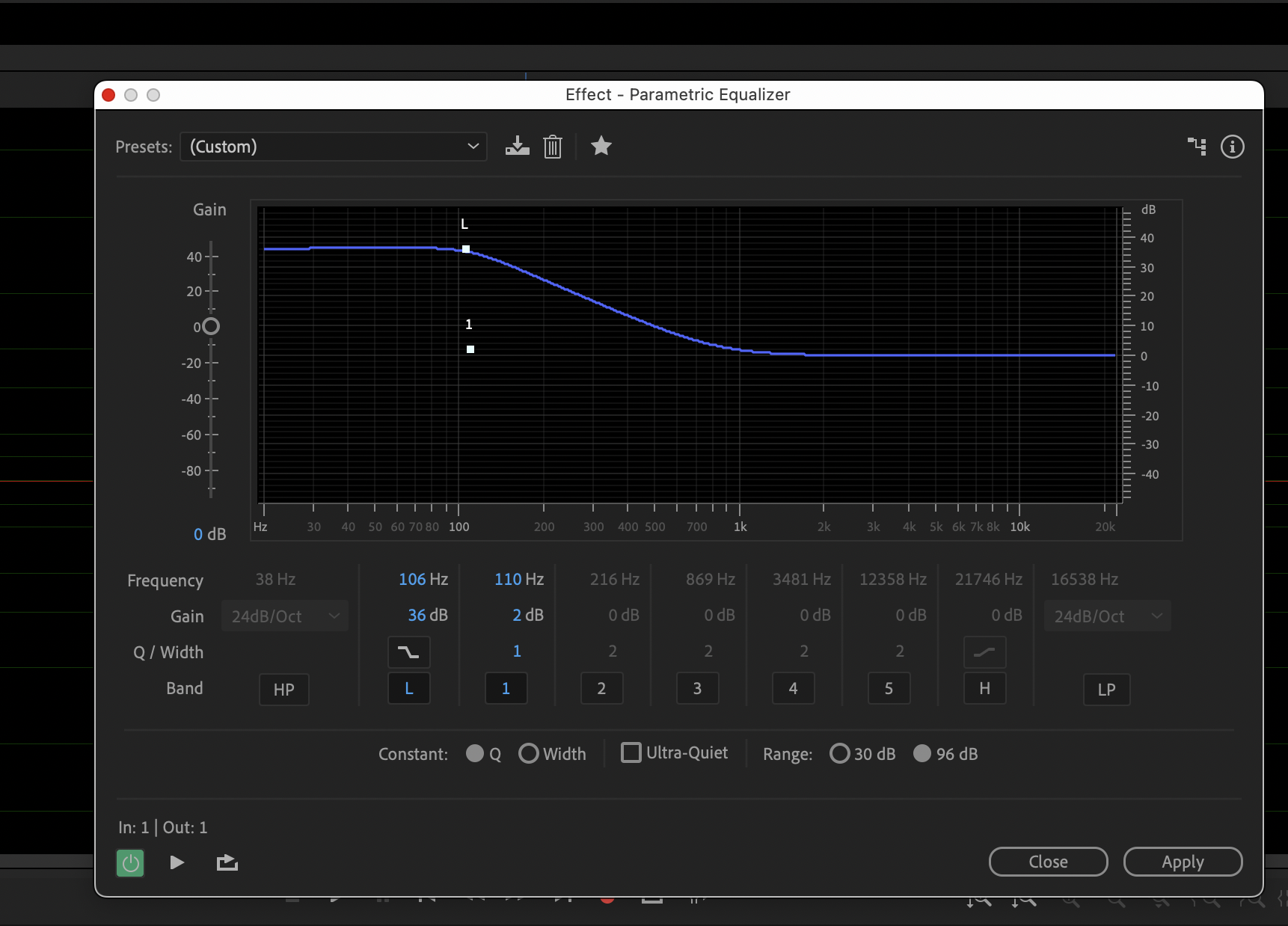Select the Width constant radio button

click(x=528, y=753)
